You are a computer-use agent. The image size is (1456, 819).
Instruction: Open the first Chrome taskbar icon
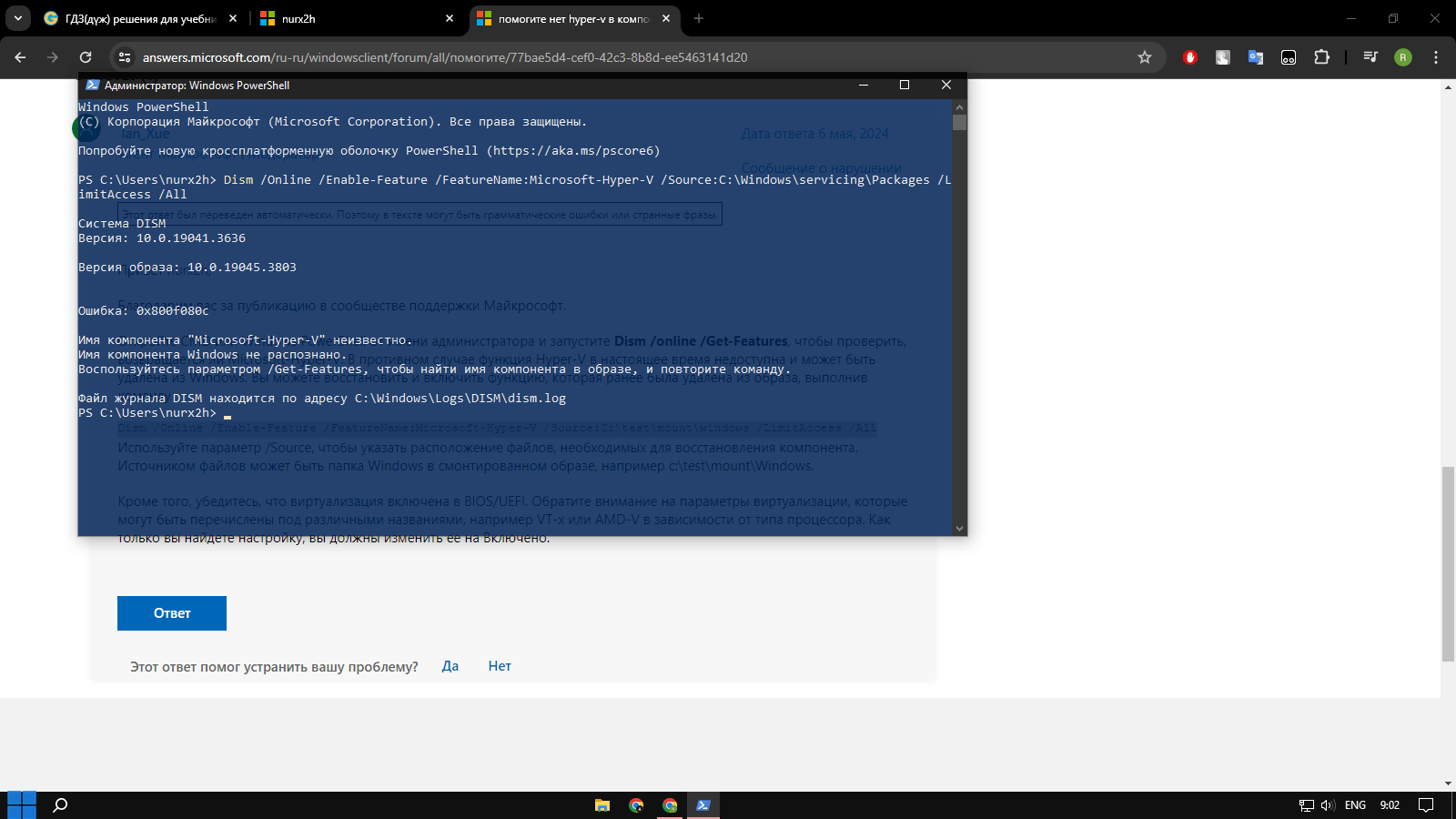pyautogui.click(x=636, y=805)
